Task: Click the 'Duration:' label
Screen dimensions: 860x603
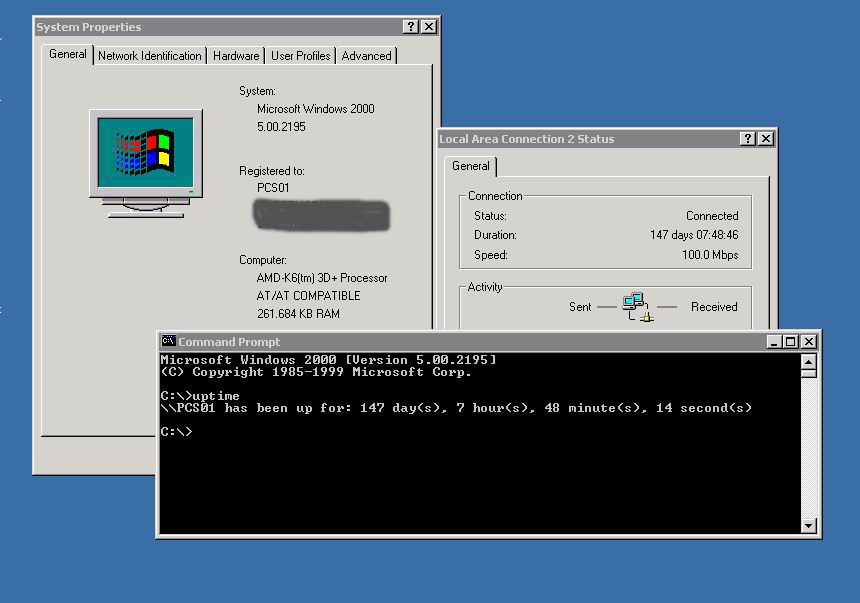Action: pyautogui.click(x=495, y=235)
